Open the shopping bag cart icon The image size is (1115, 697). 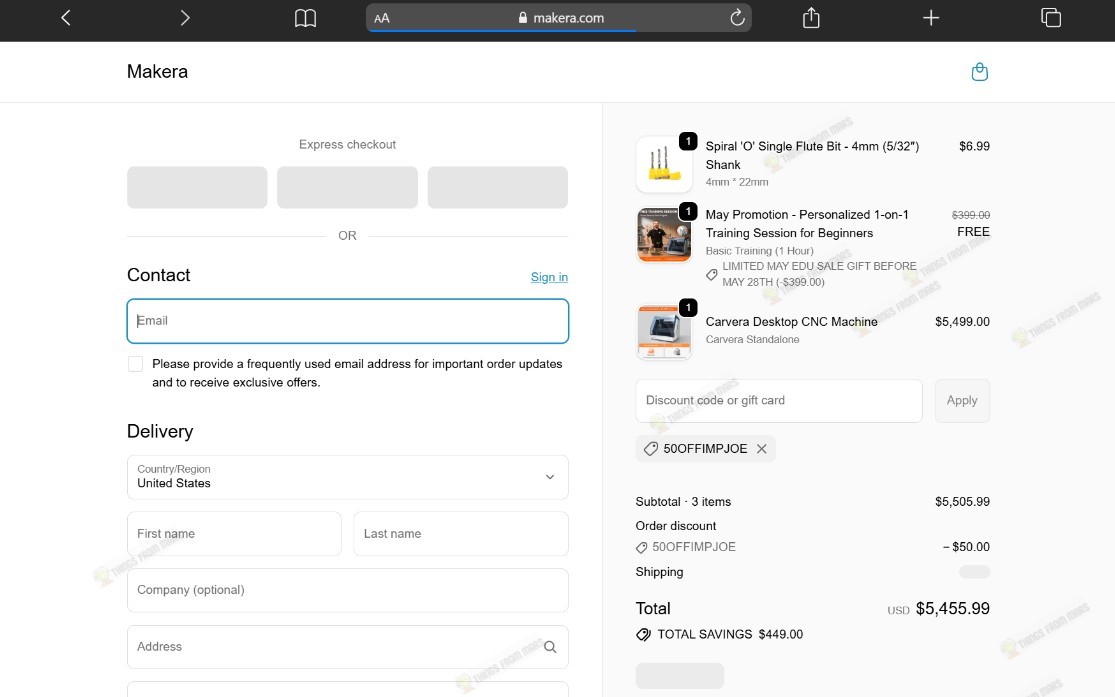click(980, 72)
